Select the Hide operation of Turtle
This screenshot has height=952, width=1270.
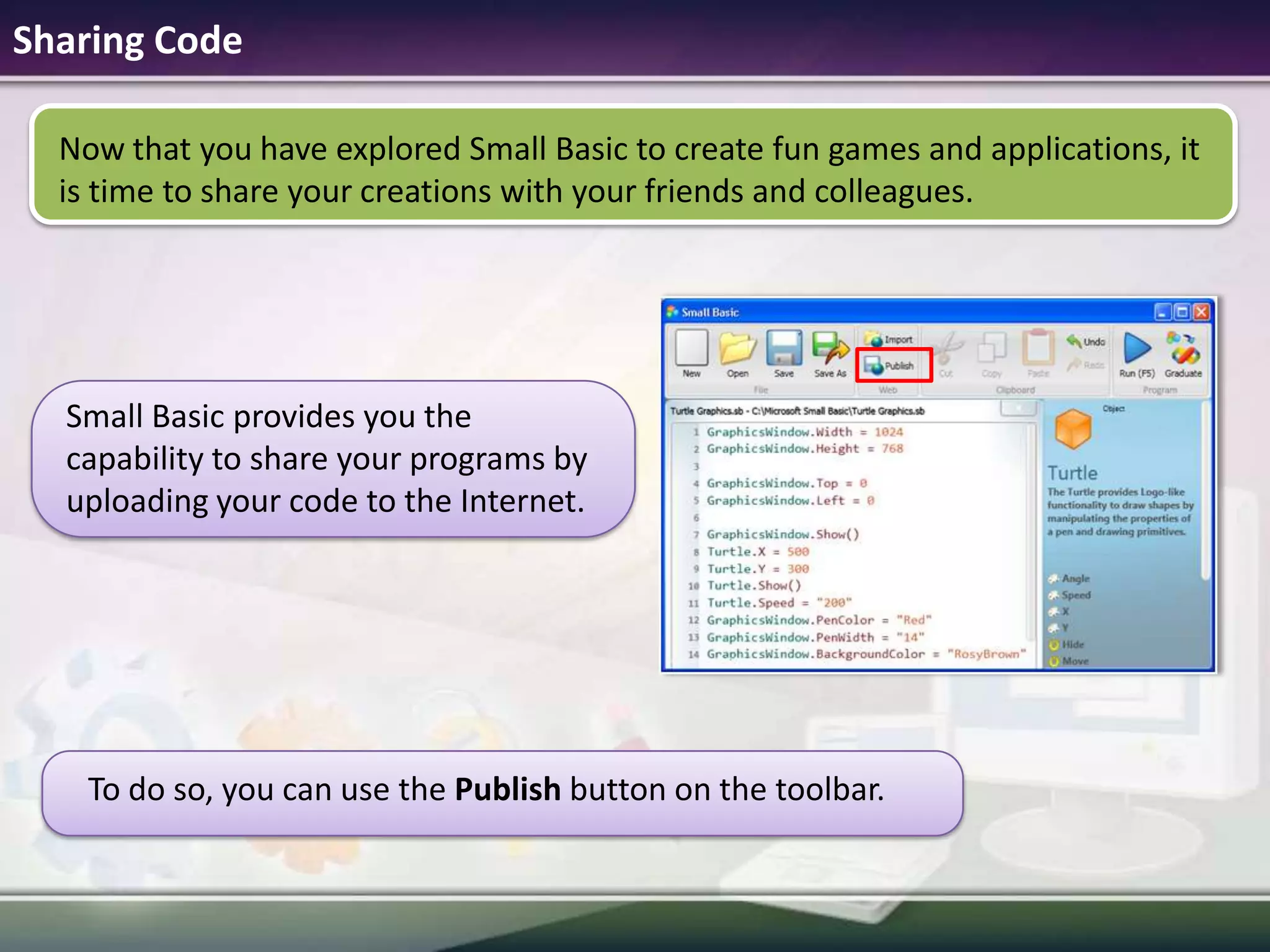point(1067,645)
